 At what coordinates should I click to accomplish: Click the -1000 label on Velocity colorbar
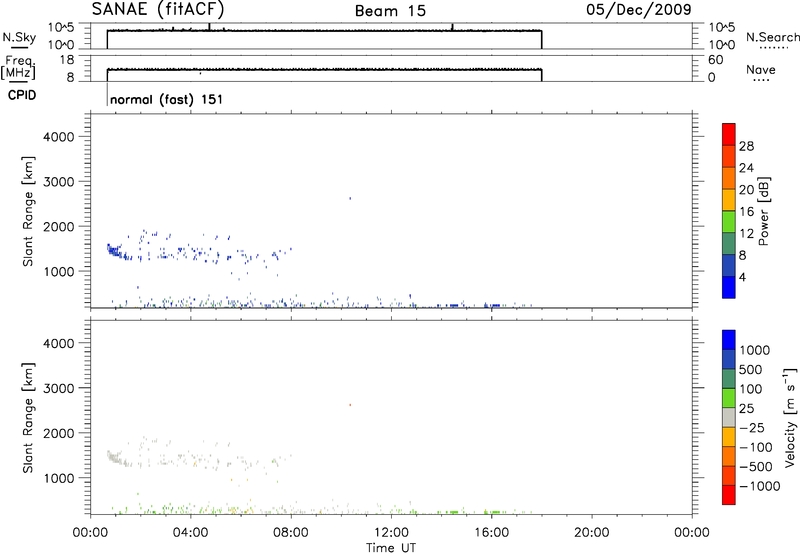pyautogui.click(x=759, y=486)
